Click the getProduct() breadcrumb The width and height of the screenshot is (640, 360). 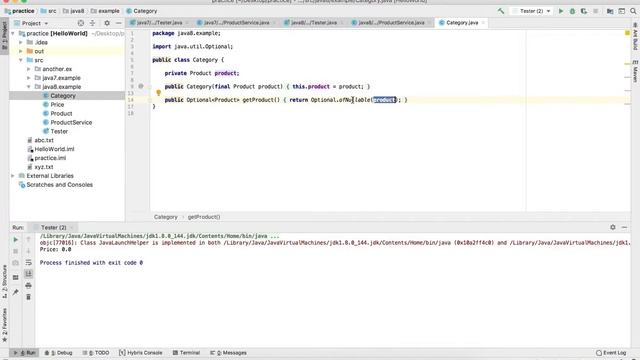[x=204, y=217]
